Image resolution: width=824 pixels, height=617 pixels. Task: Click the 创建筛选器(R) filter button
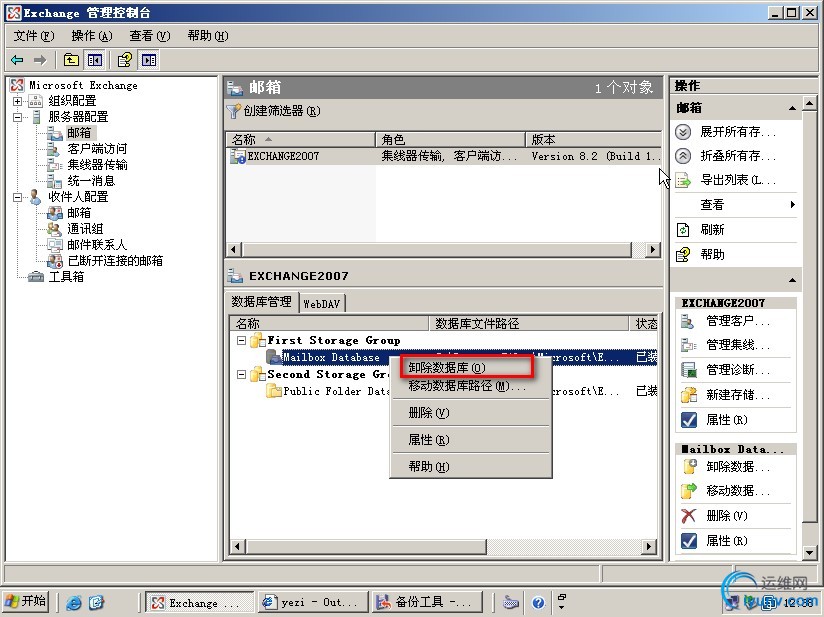tap(274, 111)
